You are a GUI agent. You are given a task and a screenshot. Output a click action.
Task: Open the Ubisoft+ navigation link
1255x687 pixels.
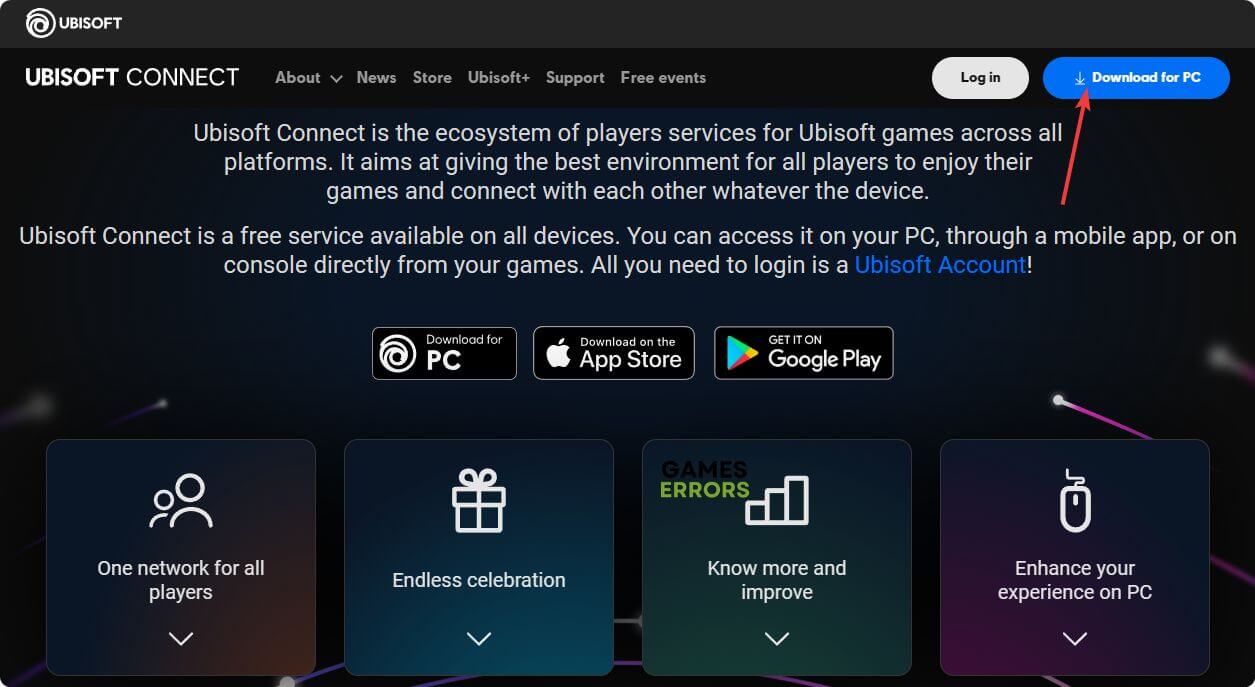499,77
